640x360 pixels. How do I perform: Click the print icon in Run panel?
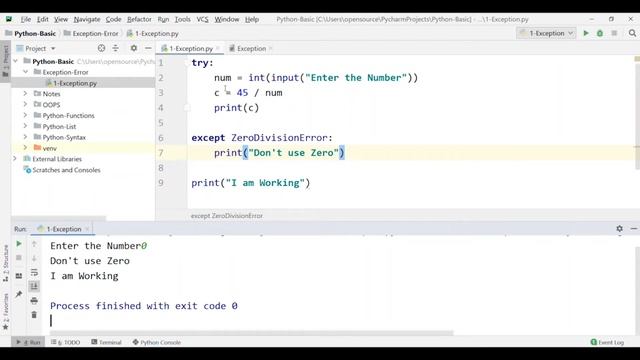pyautogui.click(x=34, y=301)
